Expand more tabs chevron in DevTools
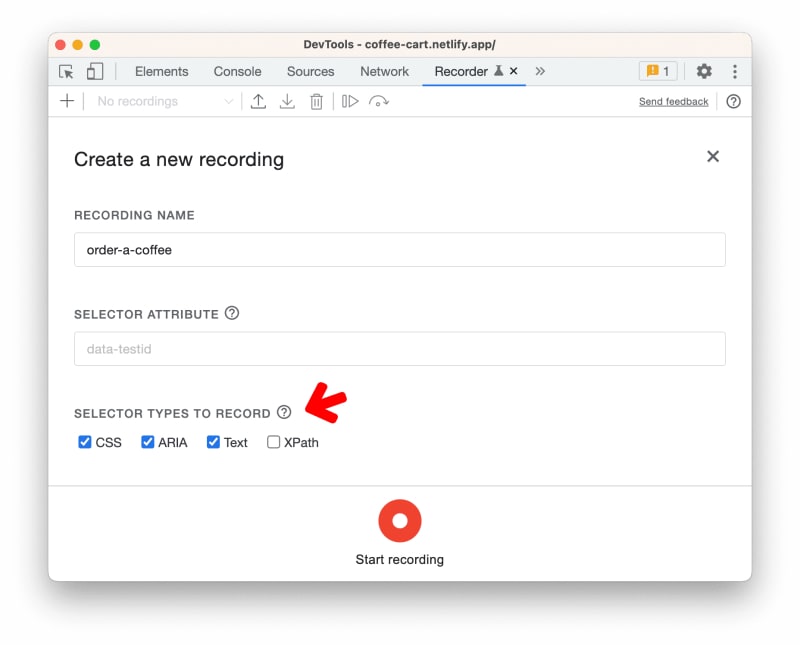This screenshot has height=645, width=800. [x=540, y=72]
